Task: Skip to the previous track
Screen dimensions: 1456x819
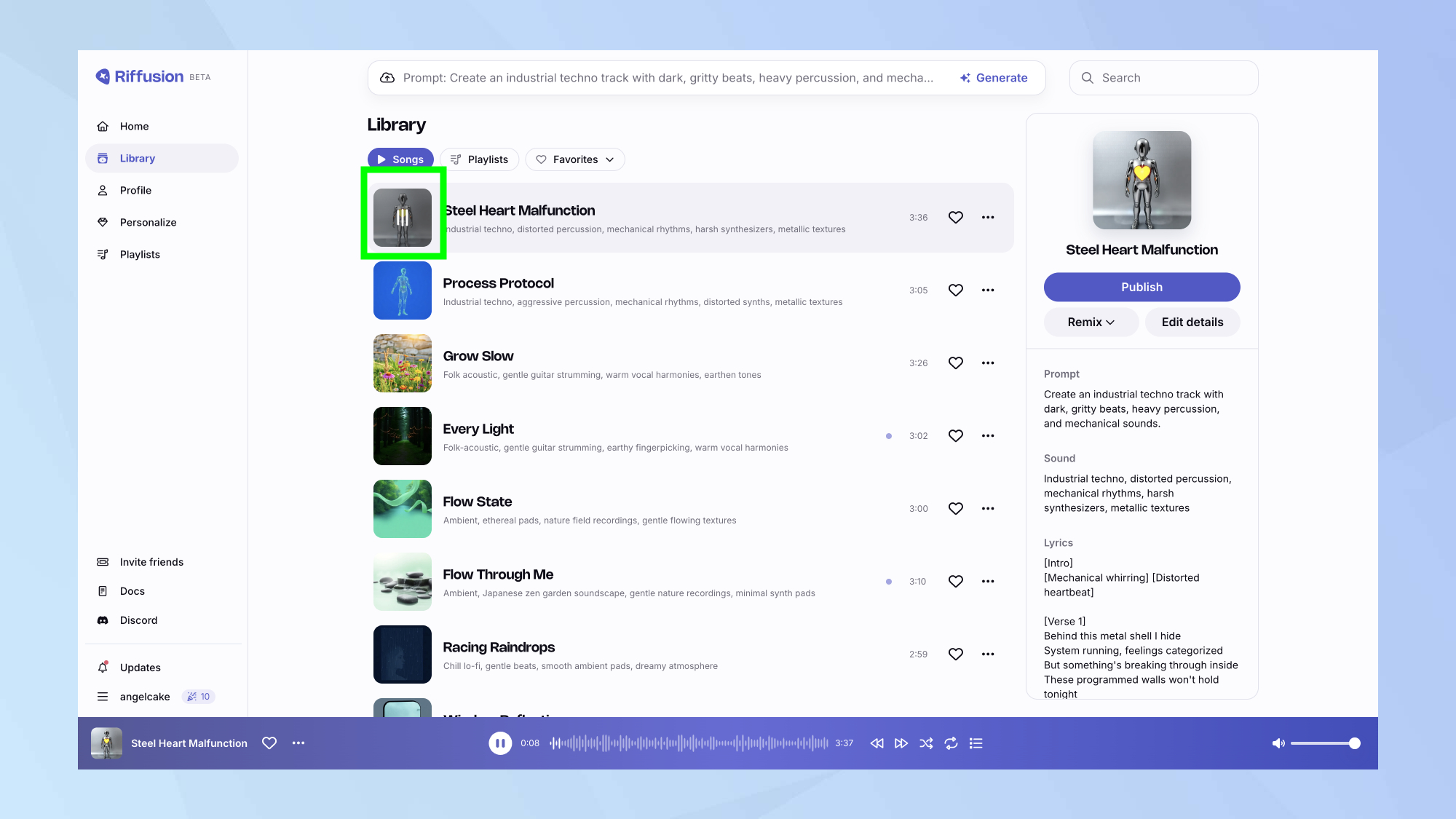Action: click(877, 743)
